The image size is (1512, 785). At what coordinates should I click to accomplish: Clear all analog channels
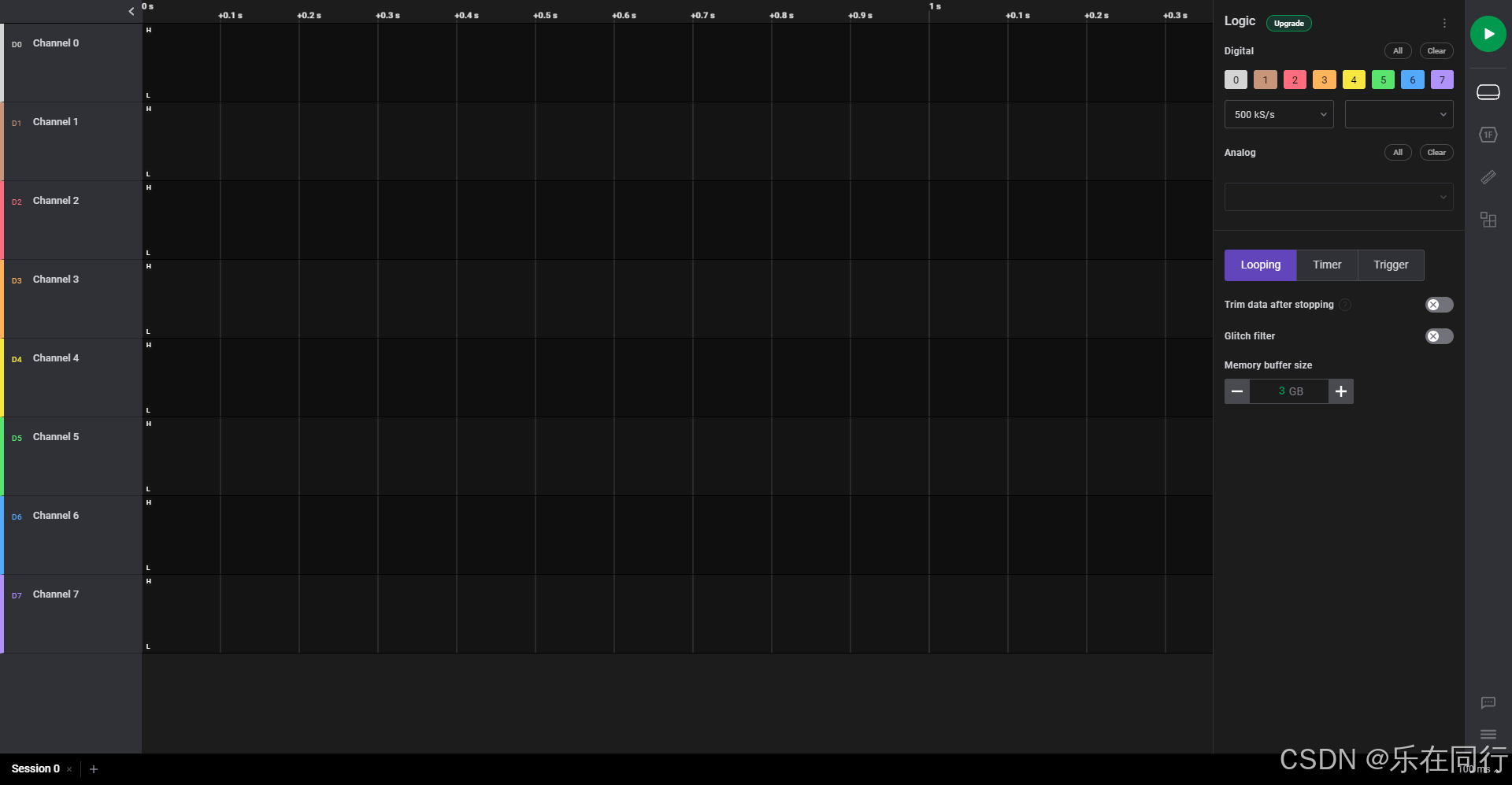[x=1436, y=153]
